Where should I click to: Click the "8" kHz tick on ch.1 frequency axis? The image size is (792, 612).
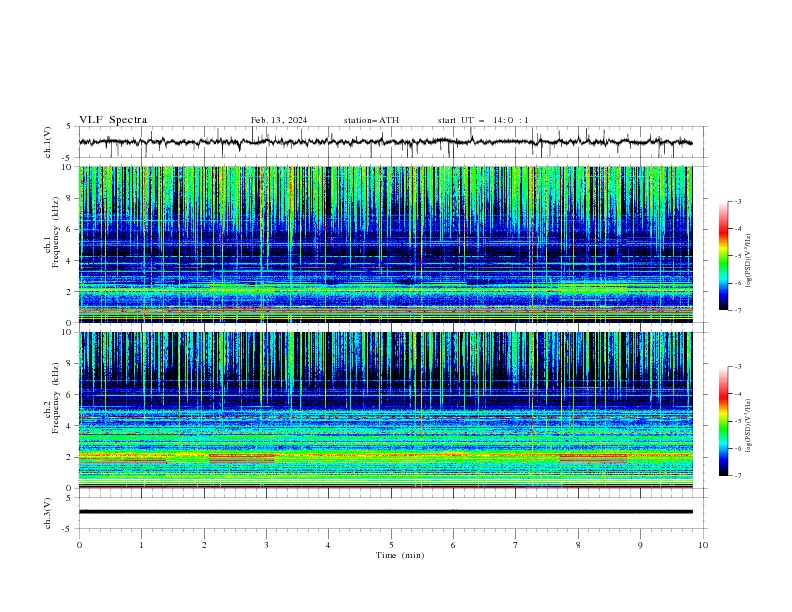(x=70, y=198)
